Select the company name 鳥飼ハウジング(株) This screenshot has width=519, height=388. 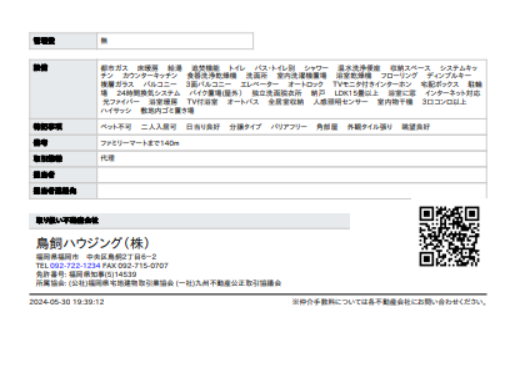tap(92, 243)
